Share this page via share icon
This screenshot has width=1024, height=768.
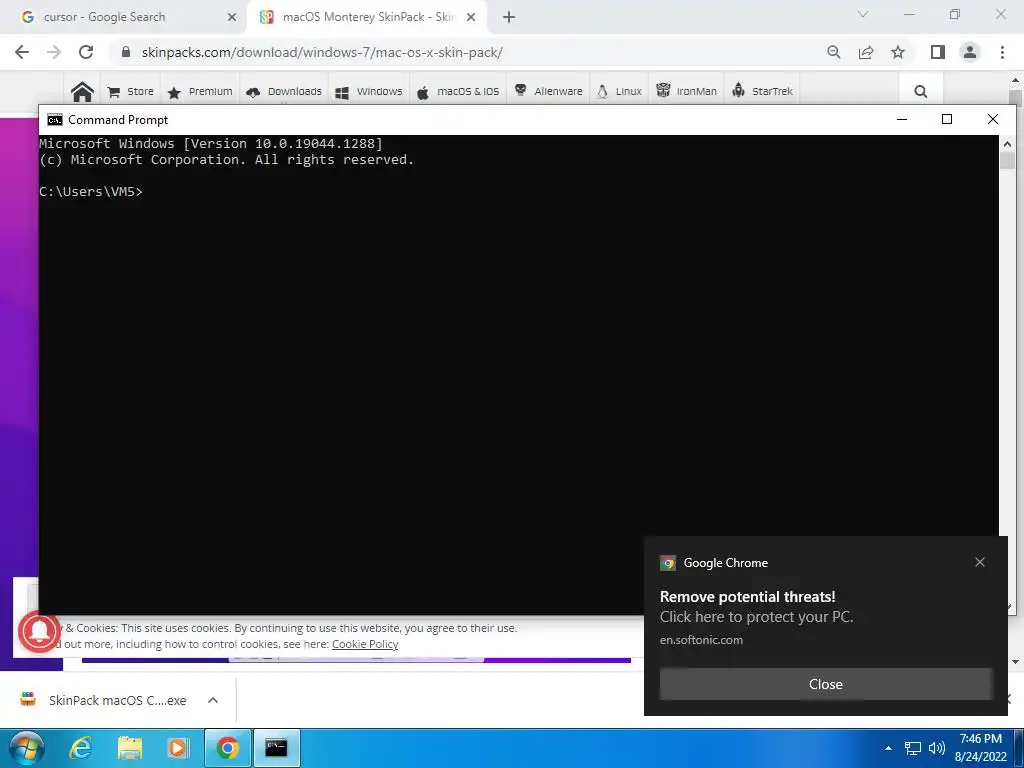click(866, 52)
